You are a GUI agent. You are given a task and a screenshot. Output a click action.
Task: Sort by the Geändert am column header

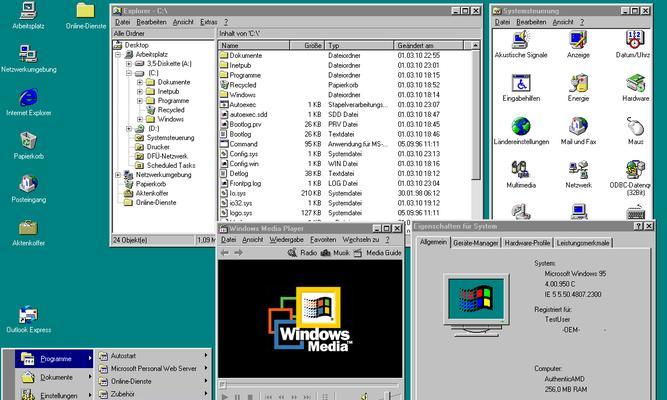click(429, 46)
